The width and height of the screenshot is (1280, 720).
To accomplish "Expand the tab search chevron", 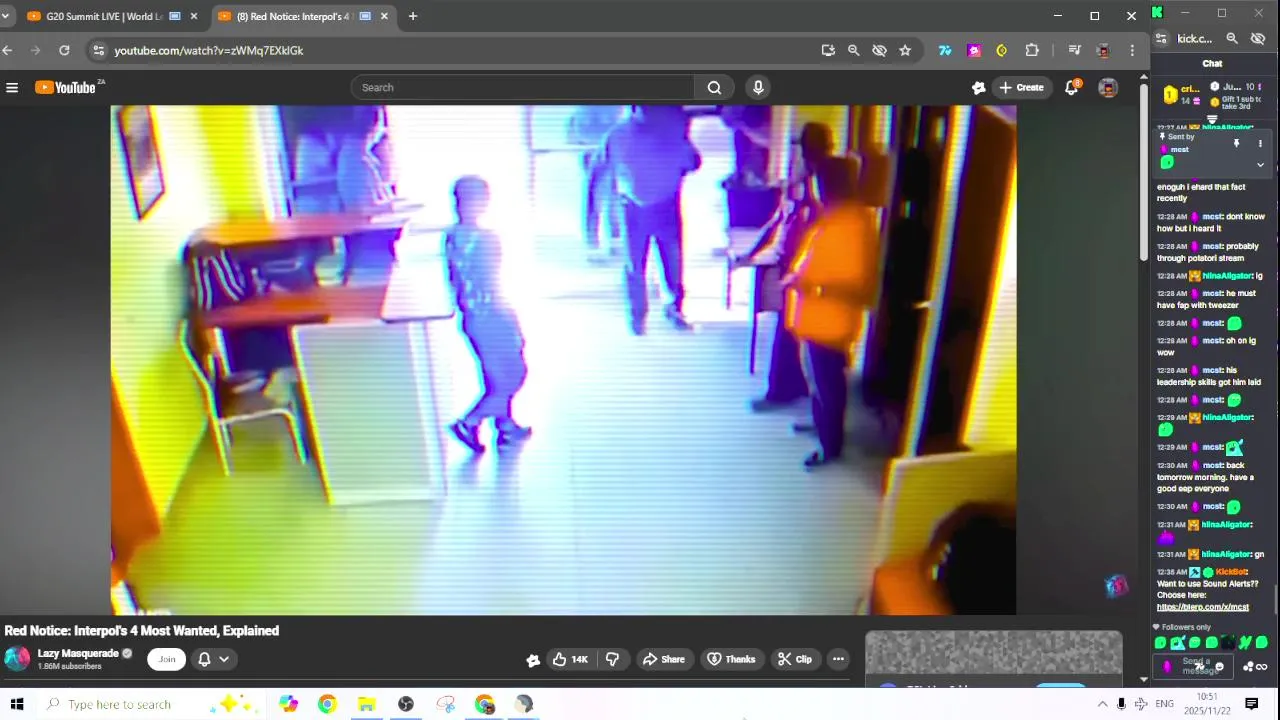I will 5,17.
